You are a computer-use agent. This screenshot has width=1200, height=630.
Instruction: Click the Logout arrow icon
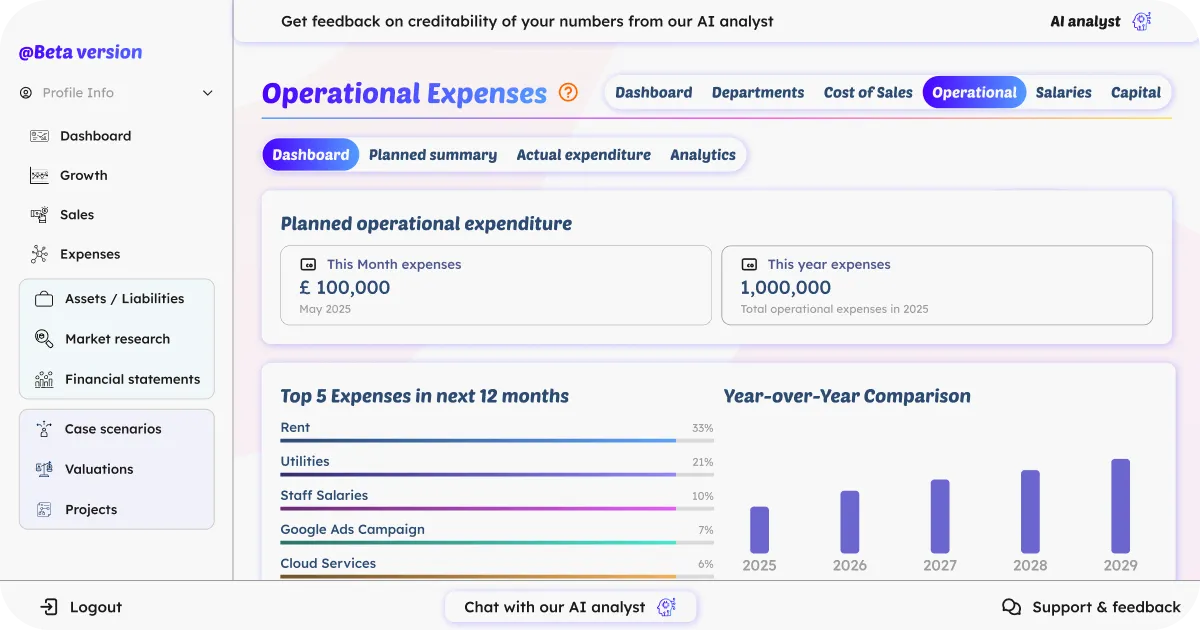point(49,607)
